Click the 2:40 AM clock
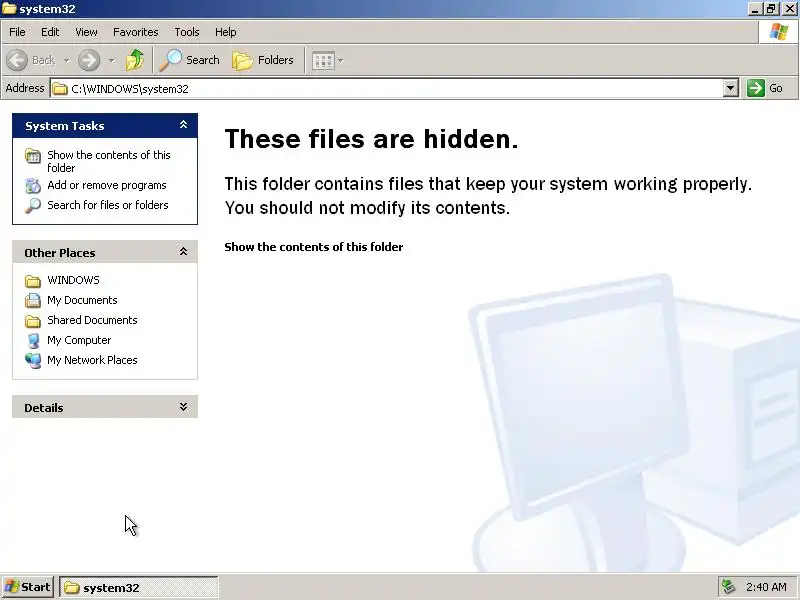Screen dimensions: 800x600 pos(766,587)
